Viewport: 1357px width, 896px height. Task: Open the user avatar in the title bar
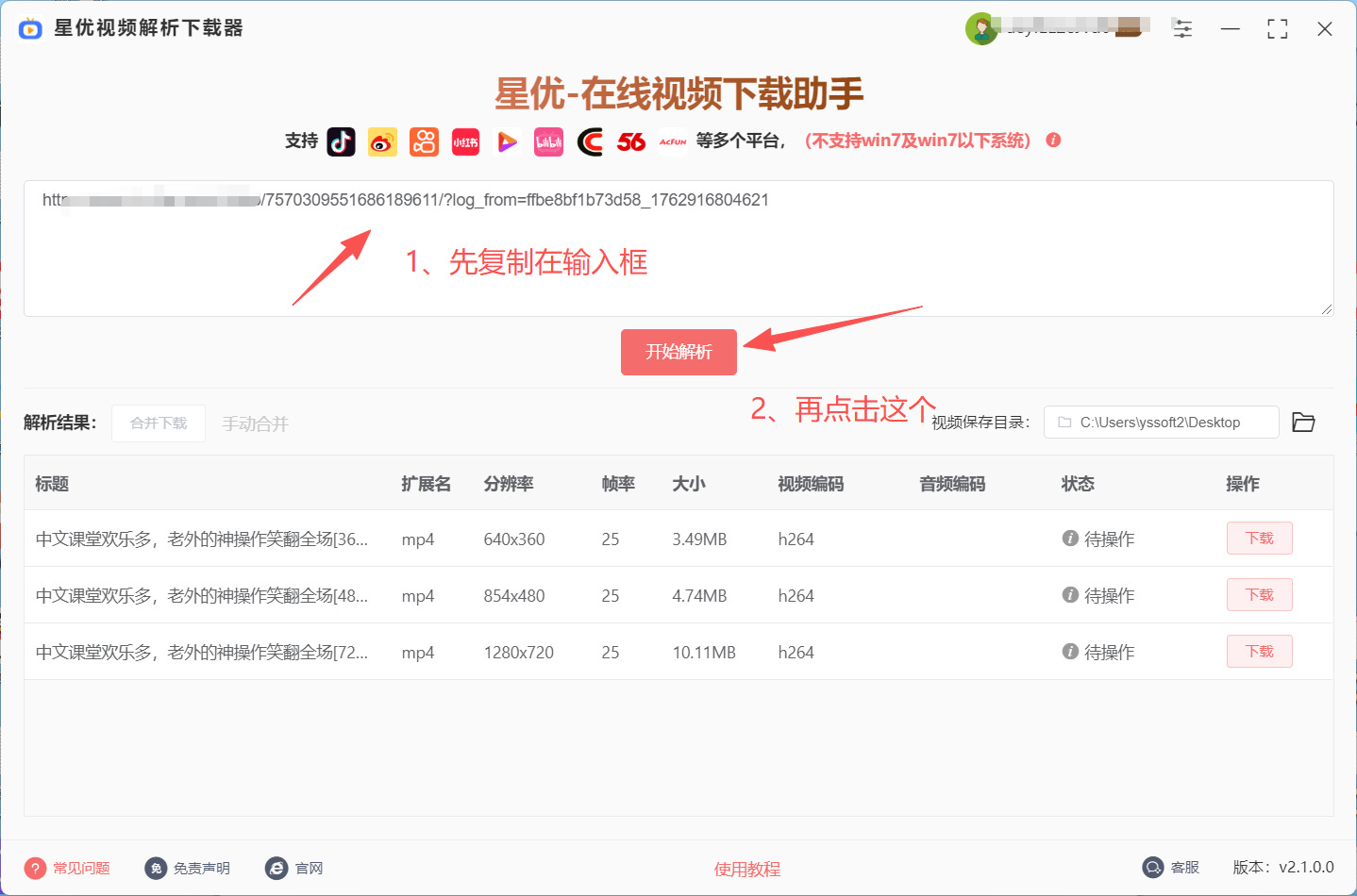pos(981,28)
